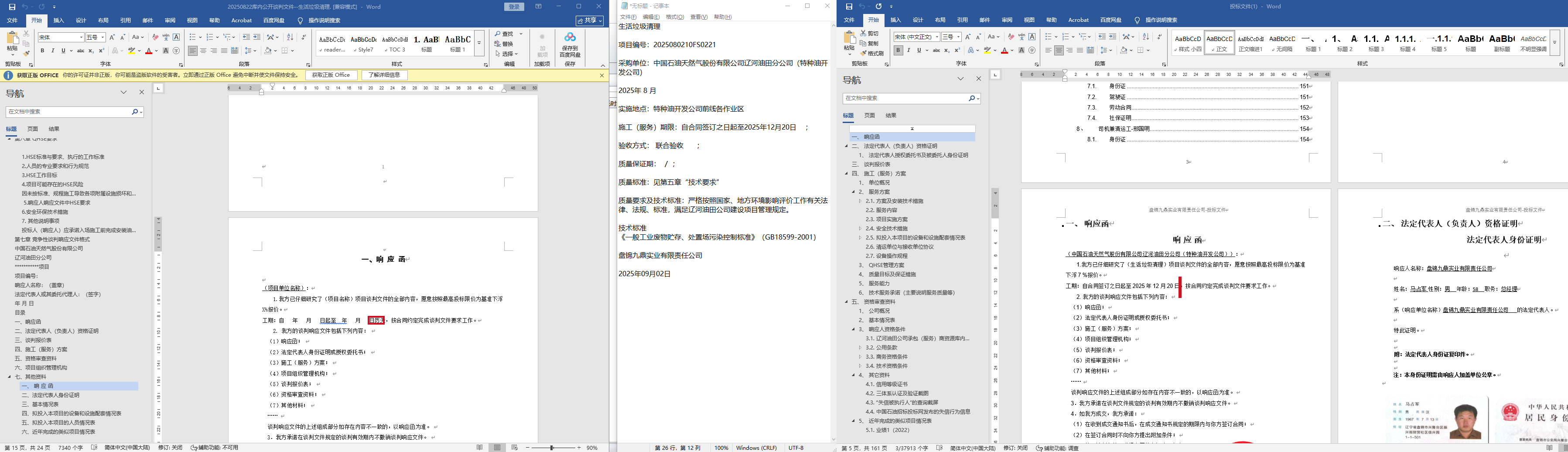The height and width of the screenshot is (452, 1568).
Task: Click 替换 replace in left Word ribbon
Action: coord(504,44)
